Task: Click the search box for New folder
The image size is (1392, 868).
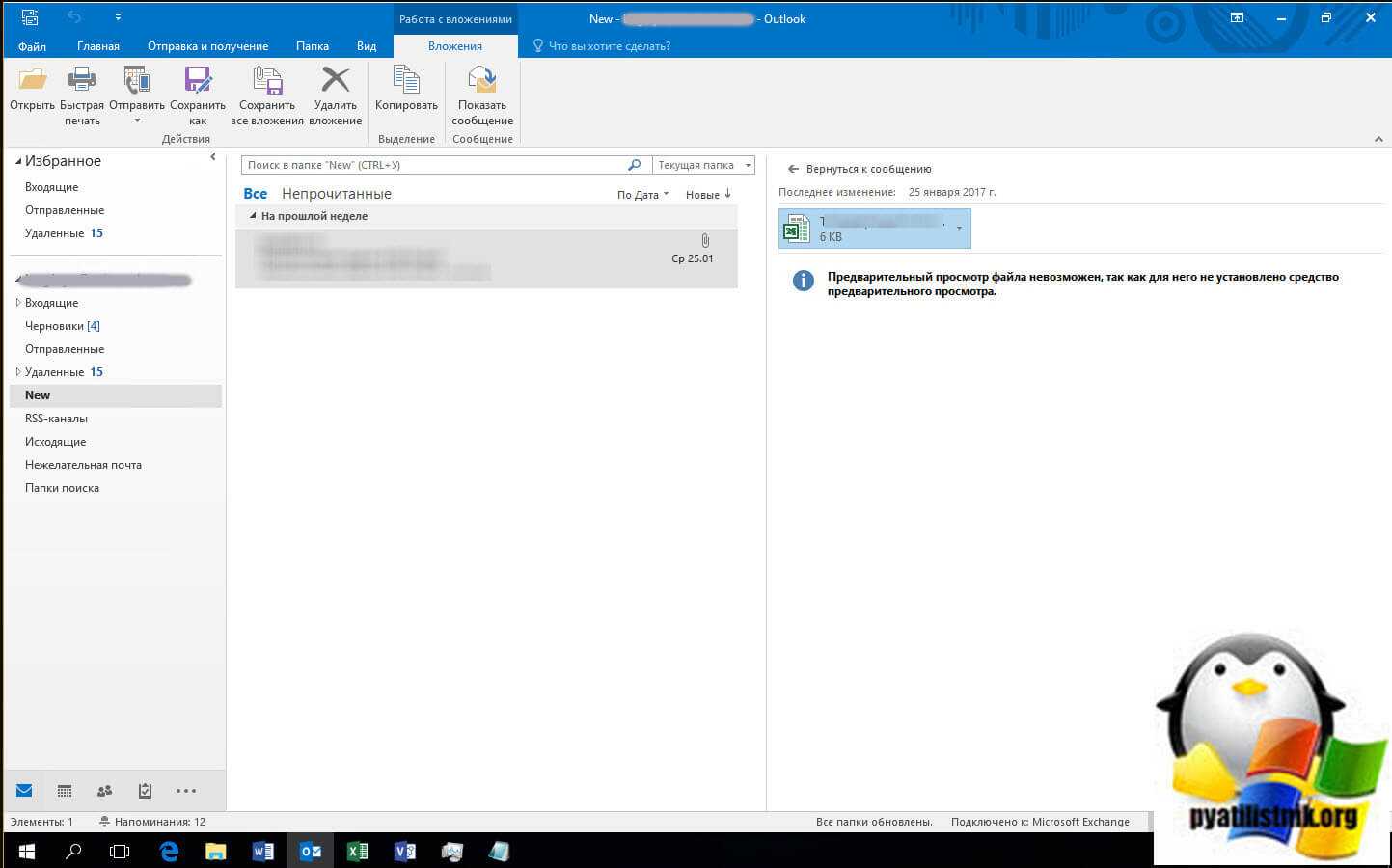Action: (434, 165)
